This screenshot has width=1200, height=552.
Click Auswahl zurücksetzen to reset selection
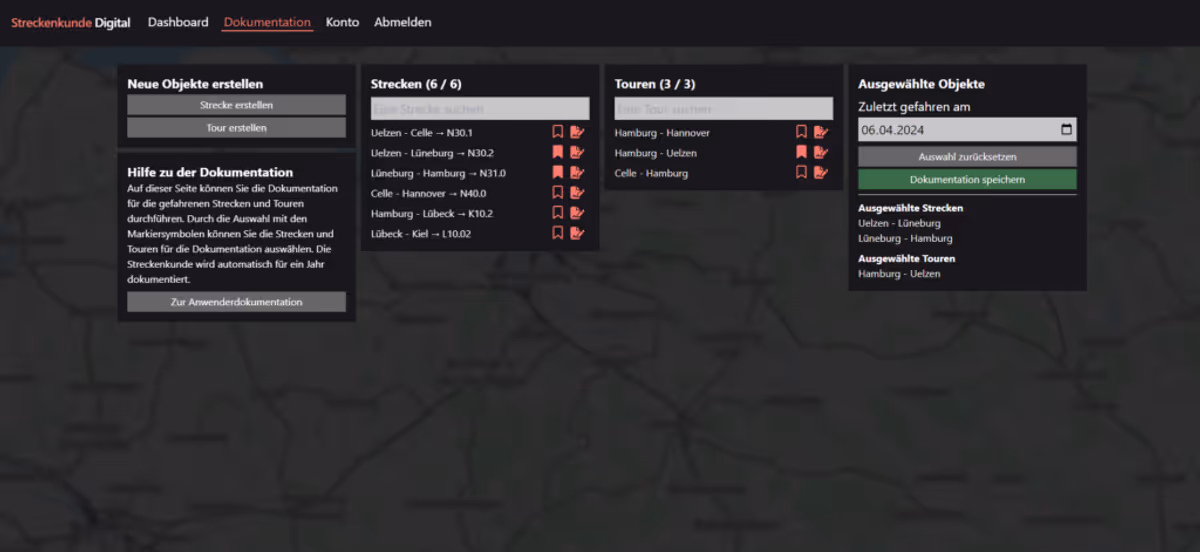coord(967,157)
